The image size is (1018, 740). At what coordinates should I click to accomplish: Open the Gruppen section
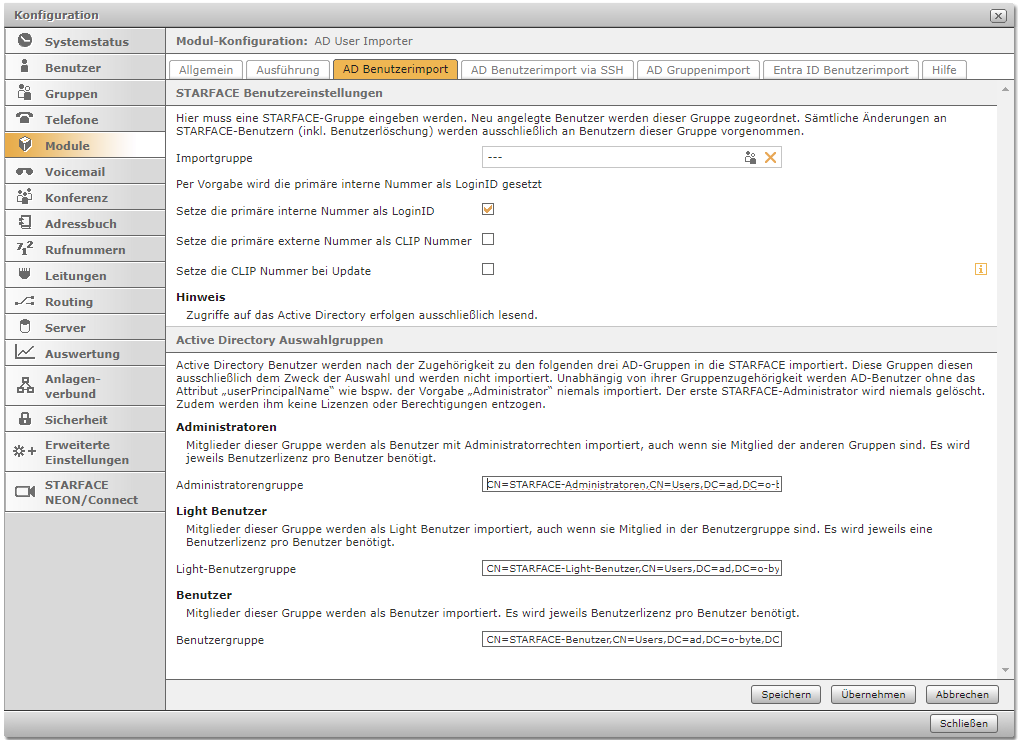pos(85,93)
